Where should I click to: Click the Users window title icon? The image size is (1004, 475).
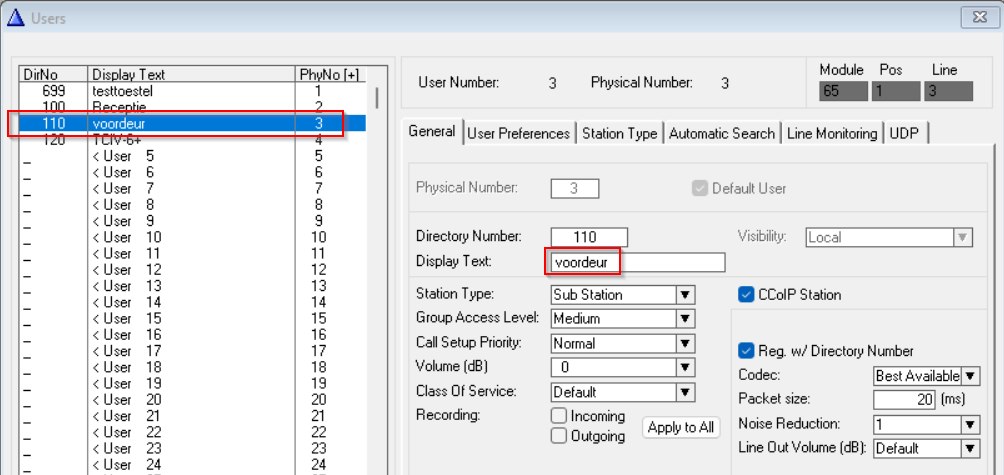(x=16, y=16)
